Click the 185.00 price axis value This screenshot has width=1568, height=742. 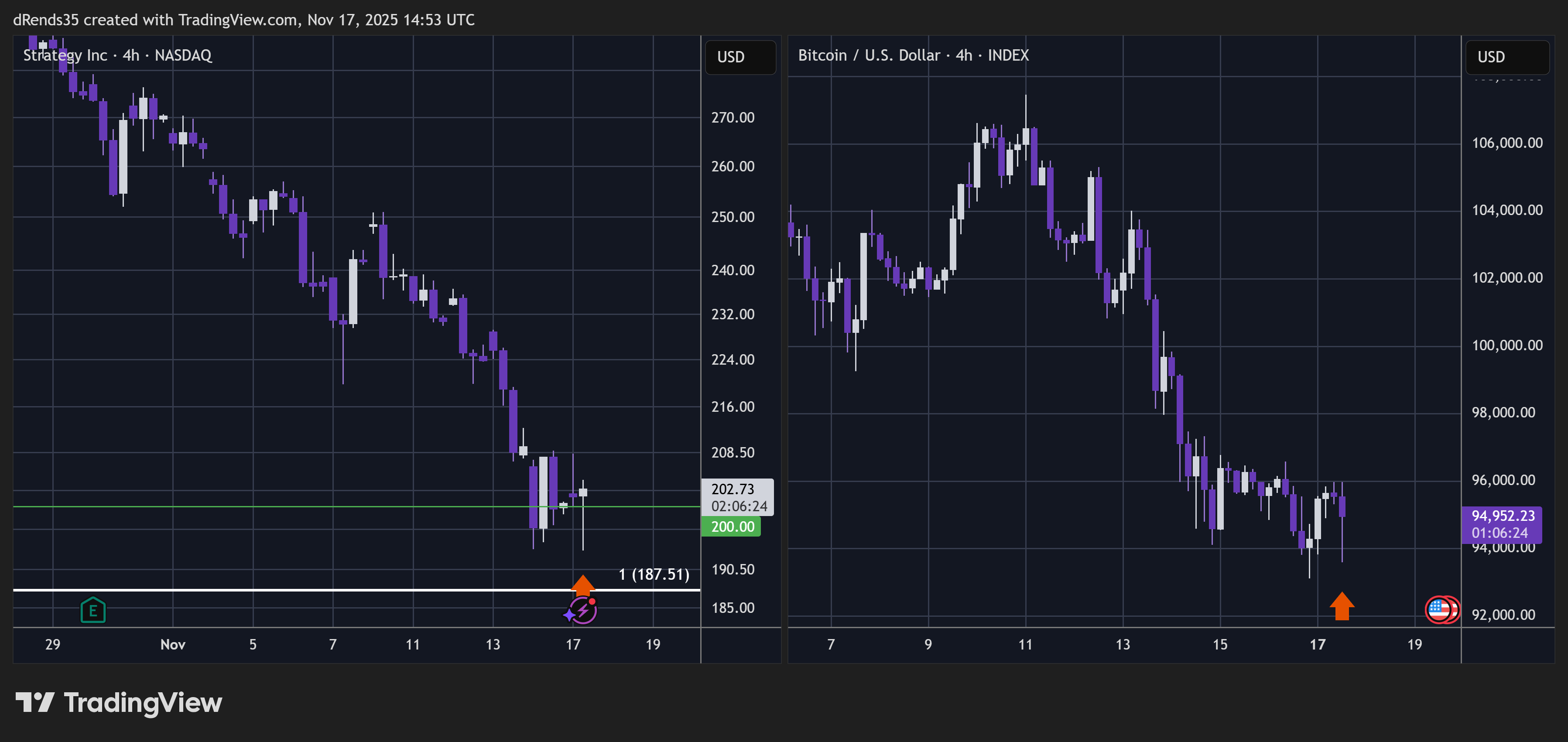pyautogui.click(x=733, y=608)
